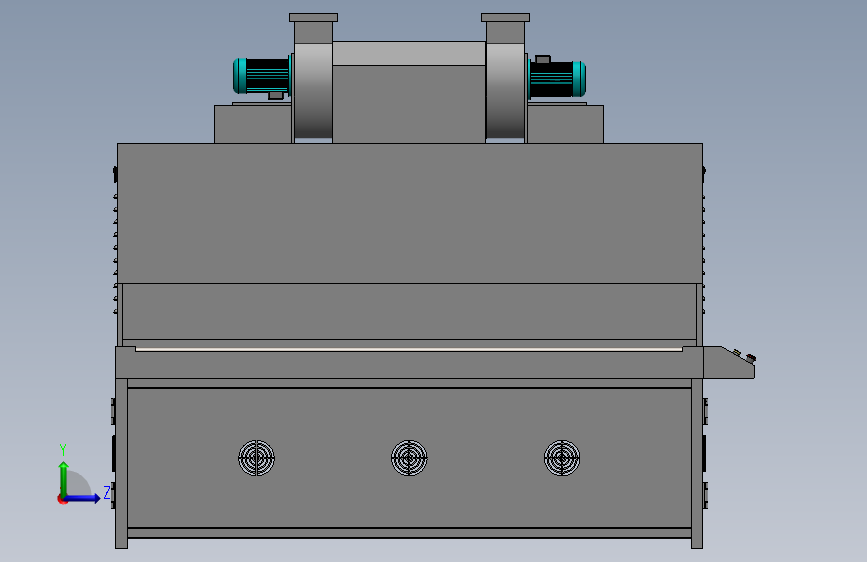Viewport: 867px width, 562px height.
Task: Click the red button on control console
Action: [x=751, y=358]
